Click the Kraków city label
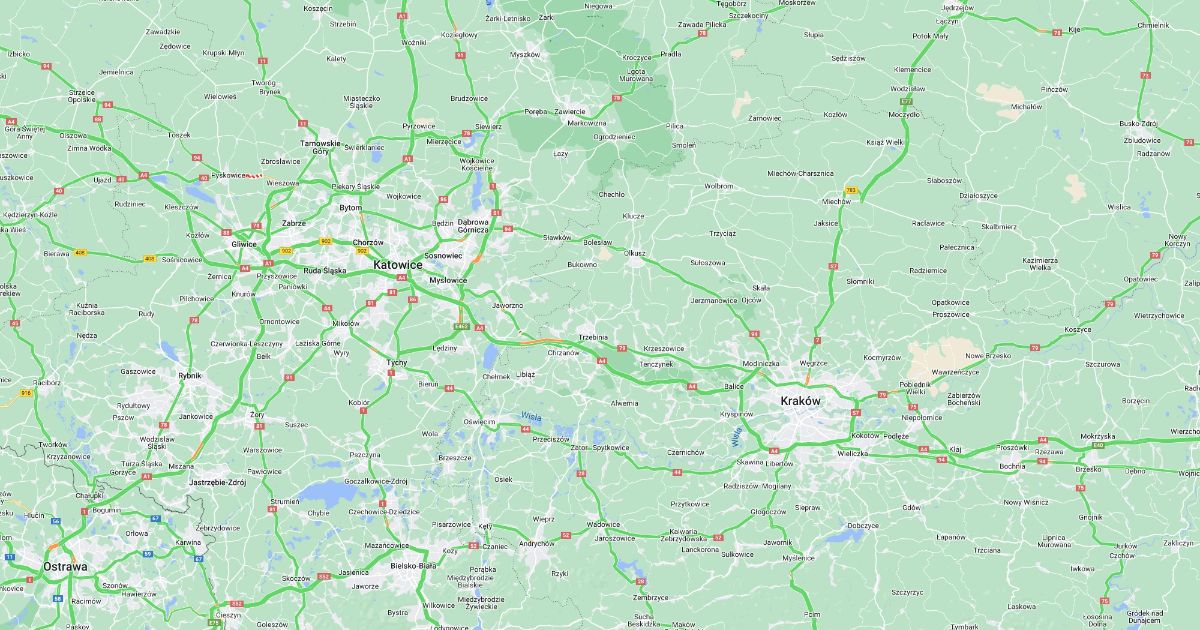1200x630 pixels. (x=800, y=401)
